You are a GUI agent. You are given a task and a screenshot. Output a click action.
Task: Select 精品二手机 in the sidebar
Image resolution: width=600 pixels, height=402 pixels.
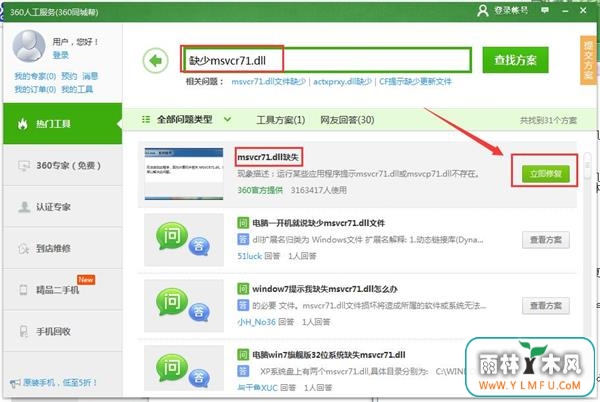pyautogui.click(x=63, y=290)
